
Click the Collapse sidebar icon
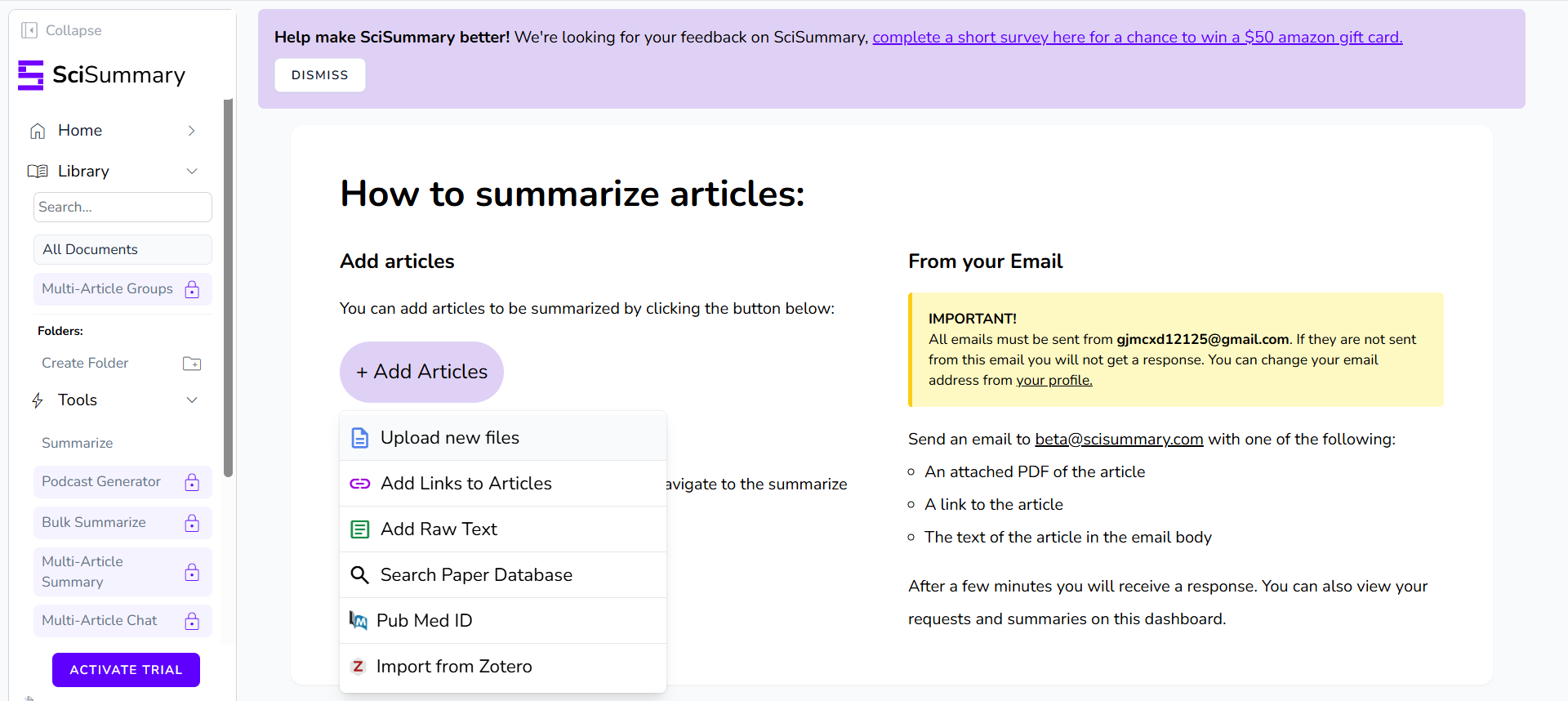point(29,30)
